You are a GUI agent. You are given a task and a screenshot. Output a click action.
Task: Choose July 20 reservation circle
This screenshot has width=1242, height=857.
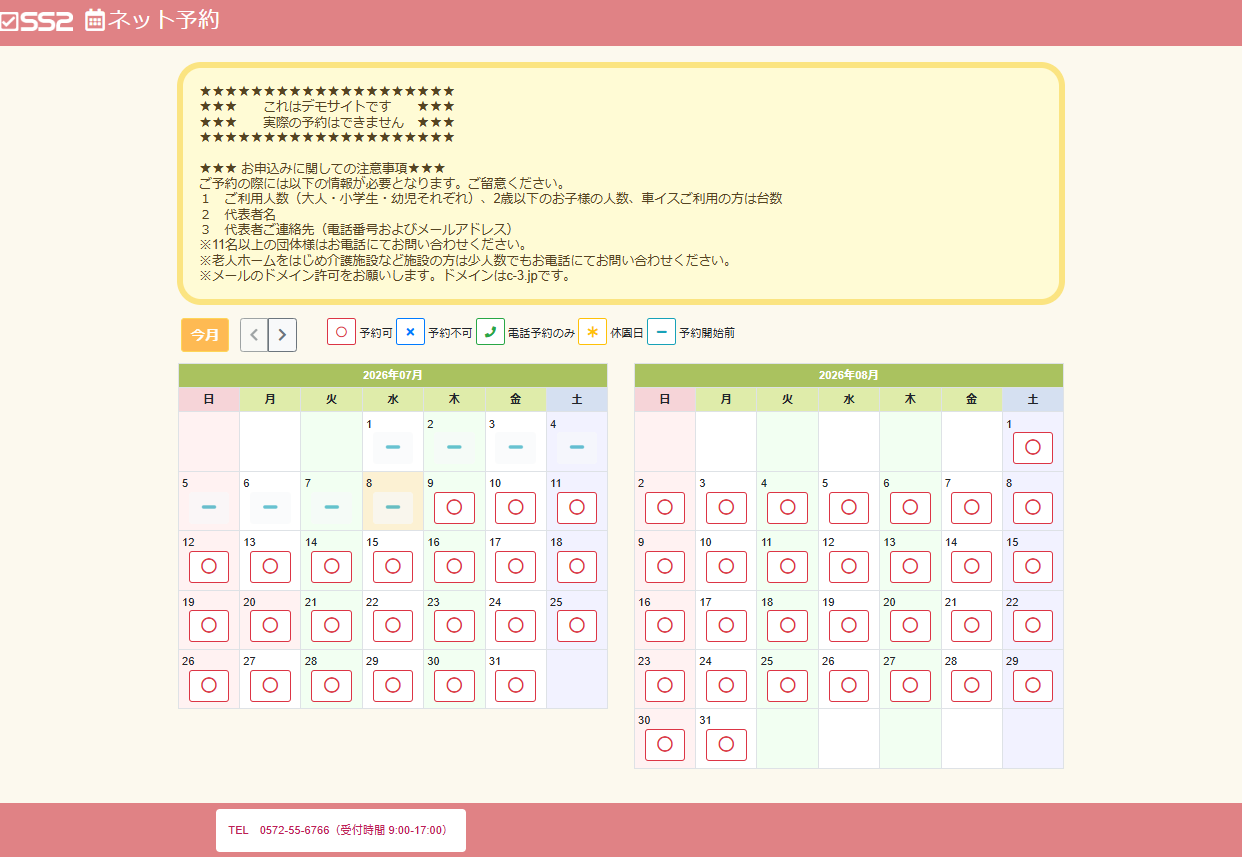point(270,626)
